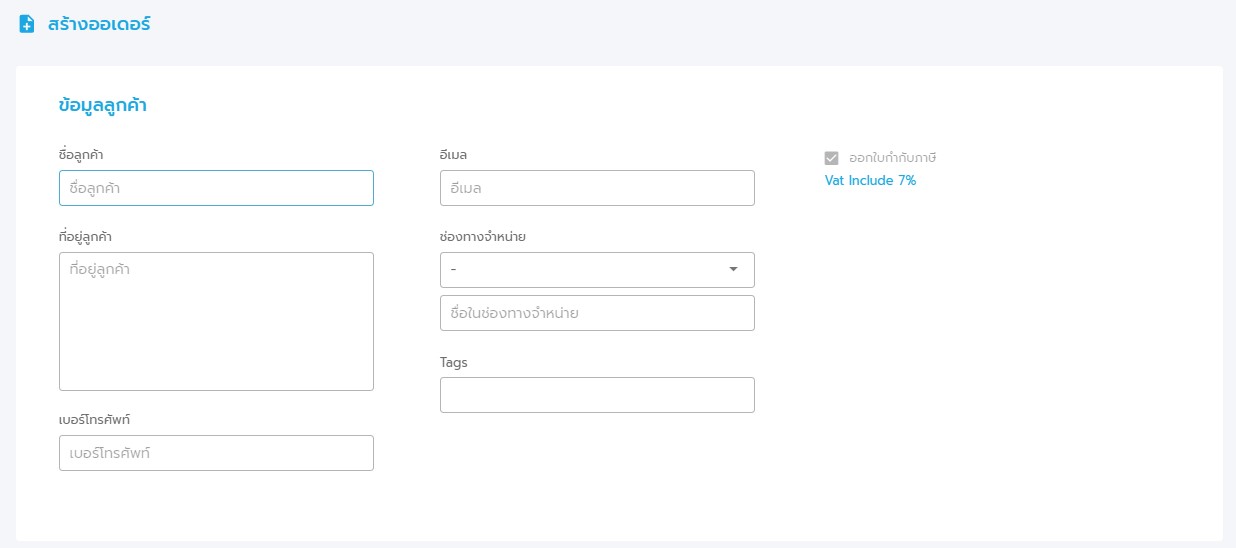Viewport: 1236px width, 548px height.
Task: Focus the ชื่อลูกค้า customer name field
Action: pyautogui.click(x=216, y=188)
